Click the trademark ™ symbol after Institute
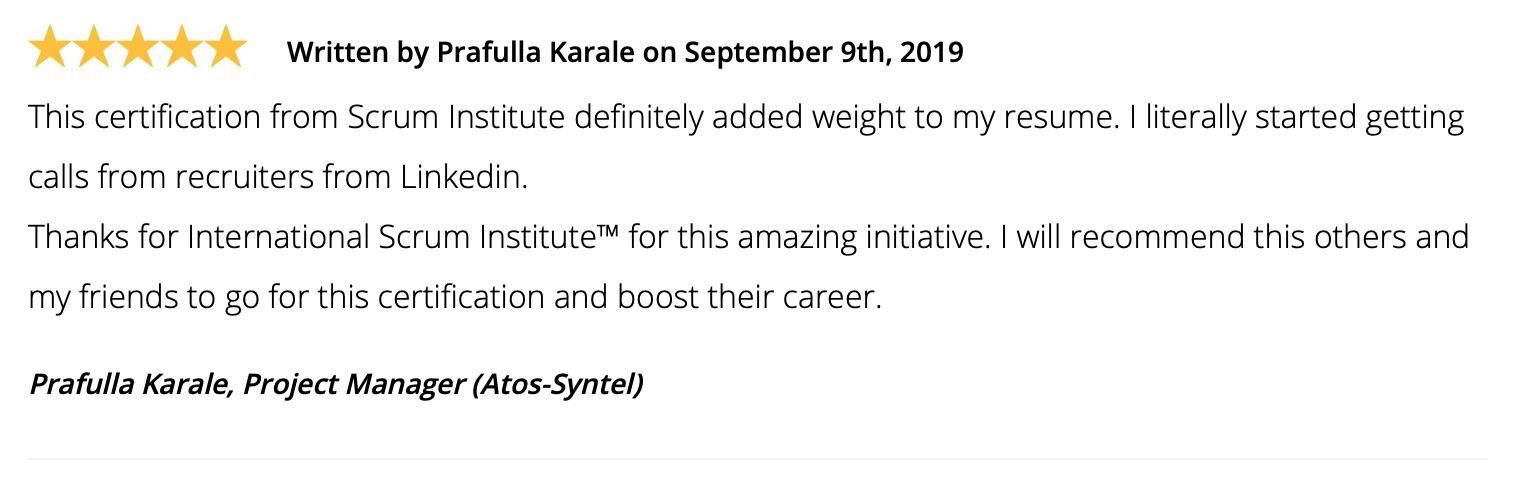Image resolution: width=1527 pixels, height=481 pixels. pyautogui.click(x=607, y=232)
